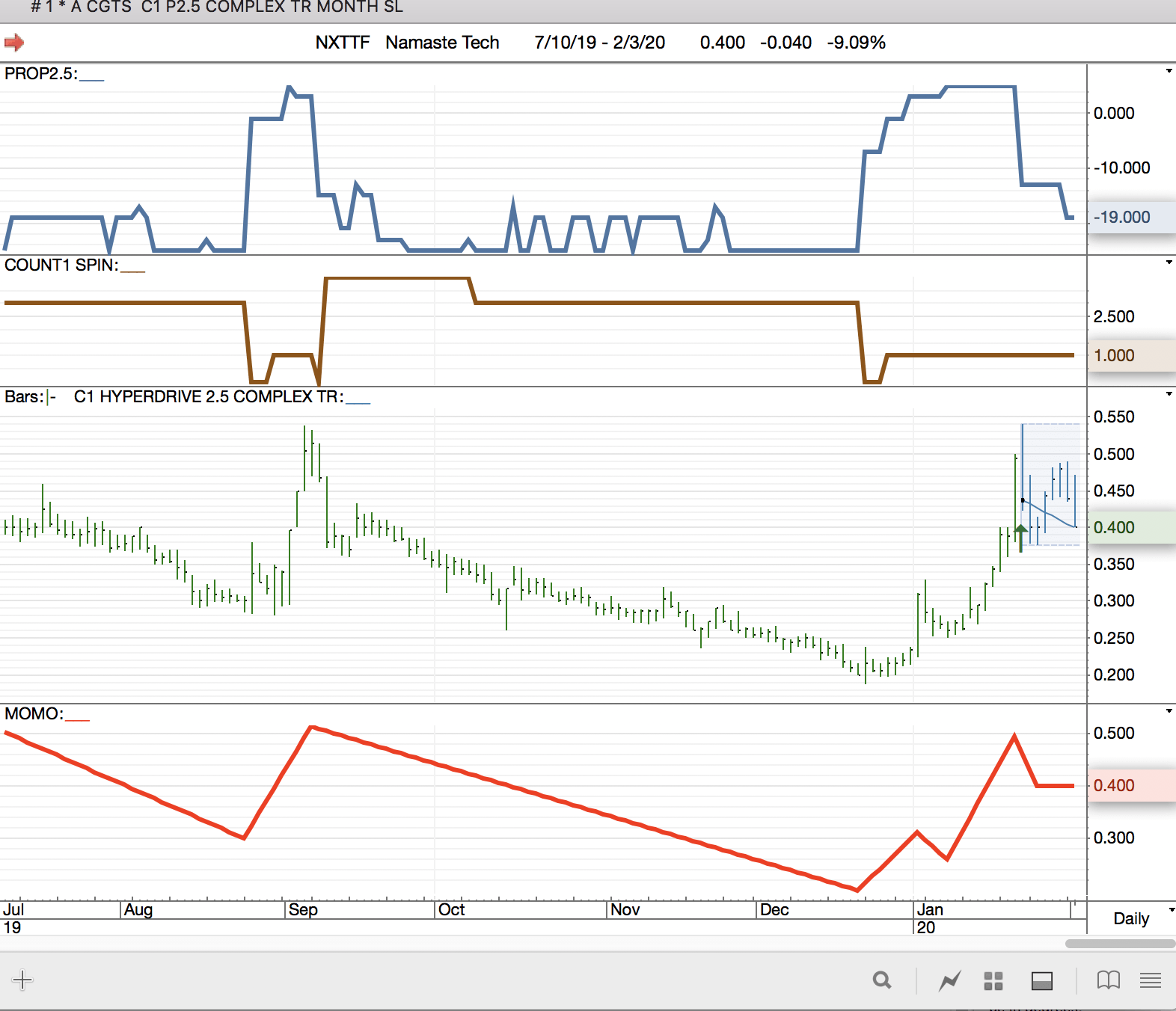Click the NXTTF ticker symbol

tap(343, 43)
